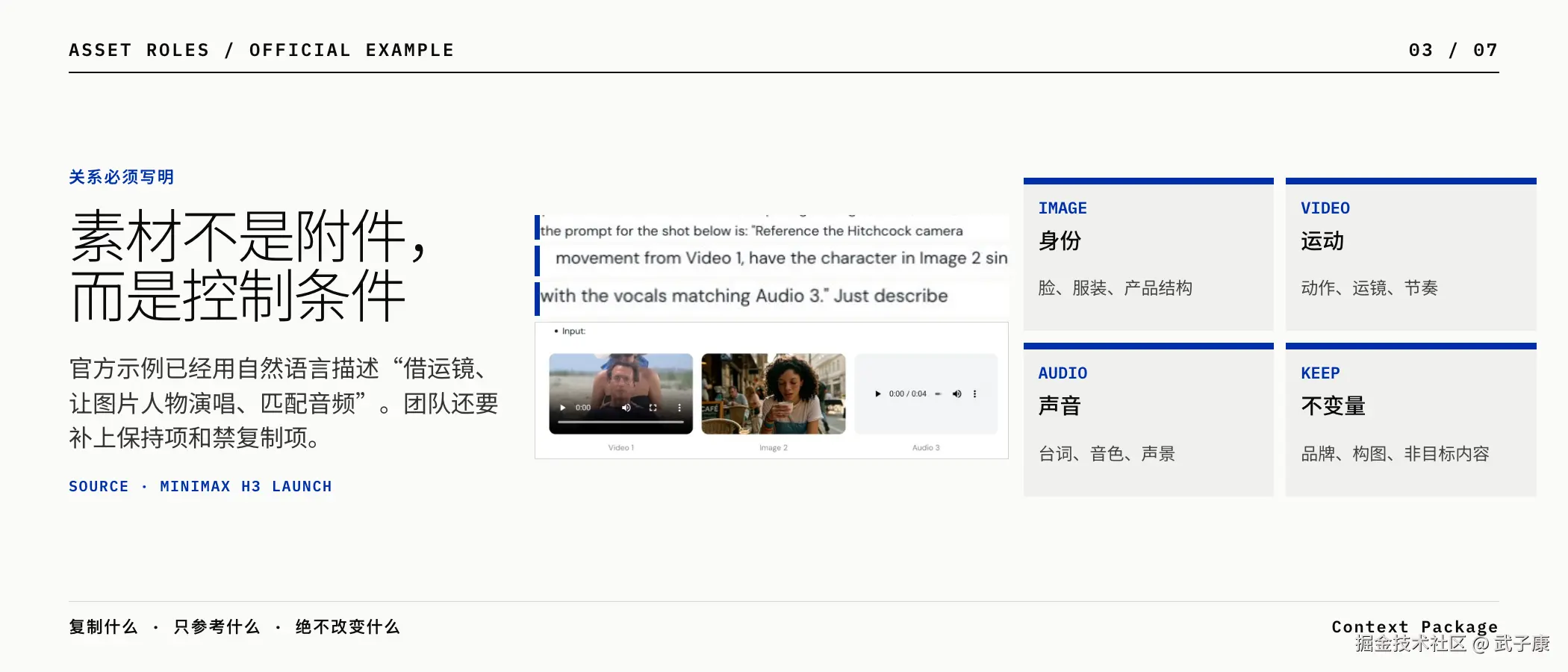Click the headline line '素材不是附件,'

(249, 237)
